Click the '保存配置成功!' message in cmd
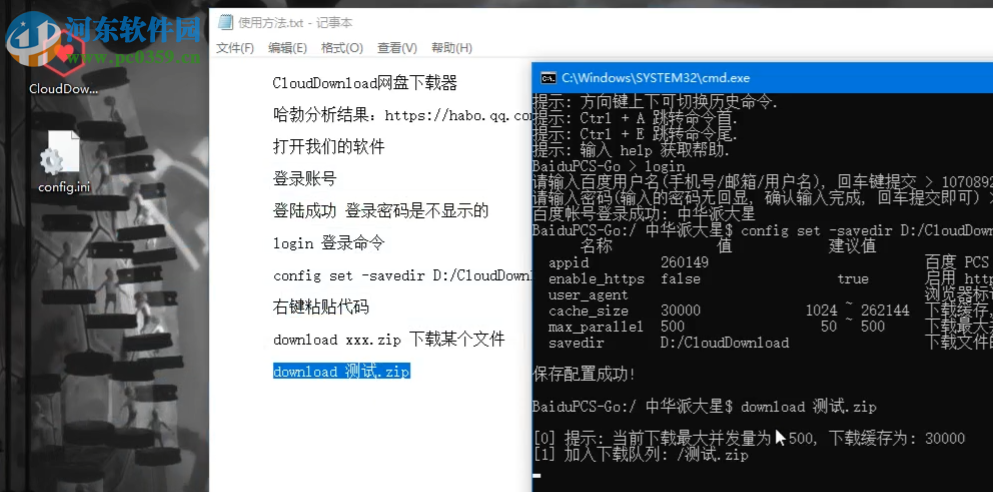The image size is (993, 492). pos(583,375)
